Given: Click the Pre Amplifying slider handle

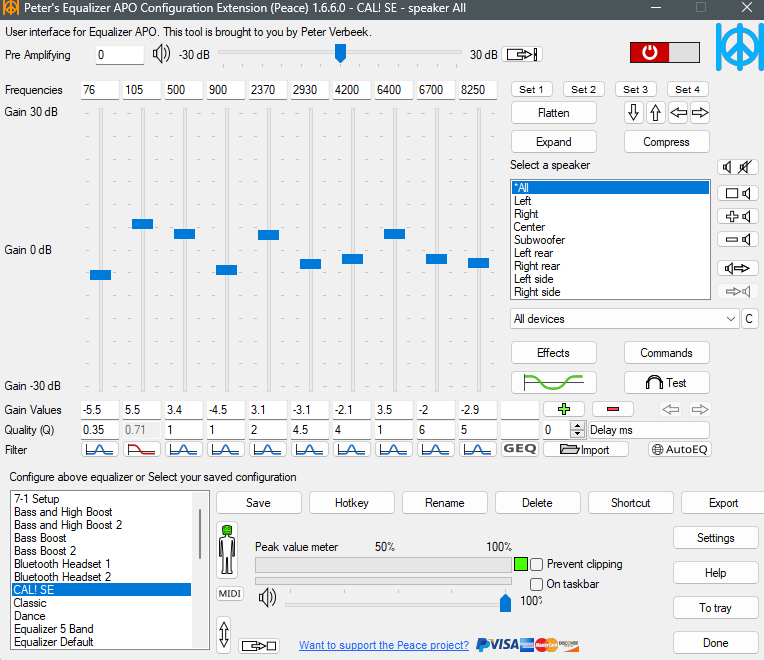Looking at the screenshot, I should tap(341, 53).
